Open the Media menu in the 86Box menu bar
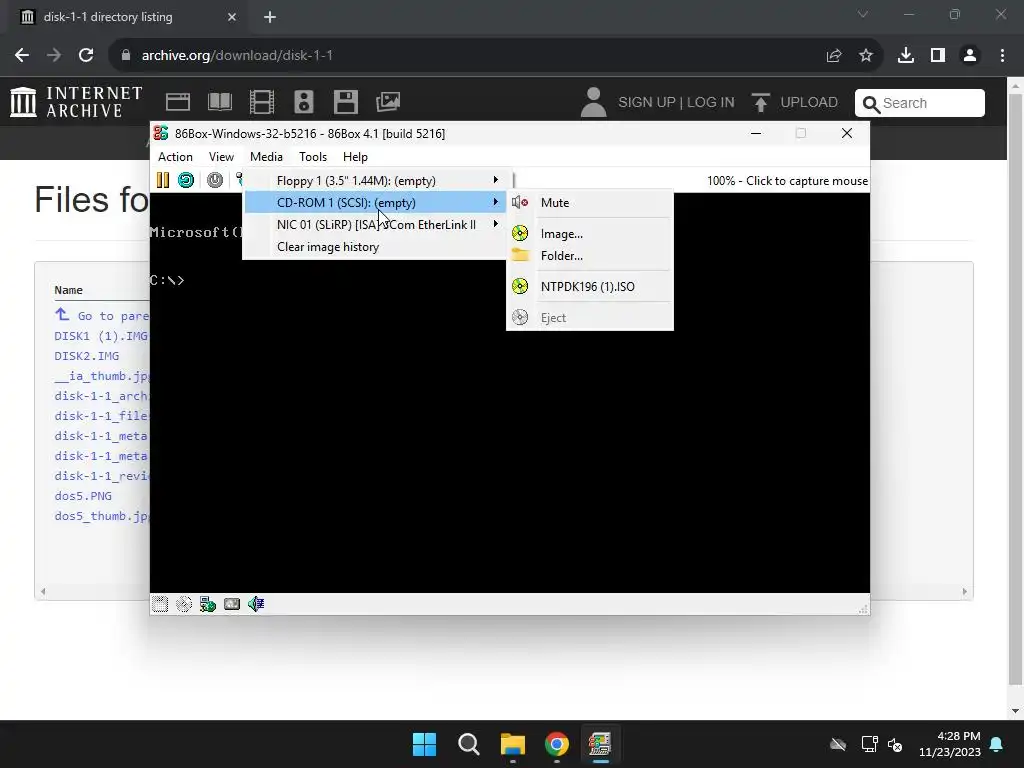The width and height of the screenshot is (1024, 768). pyautogui.click(x=266, y=157)
